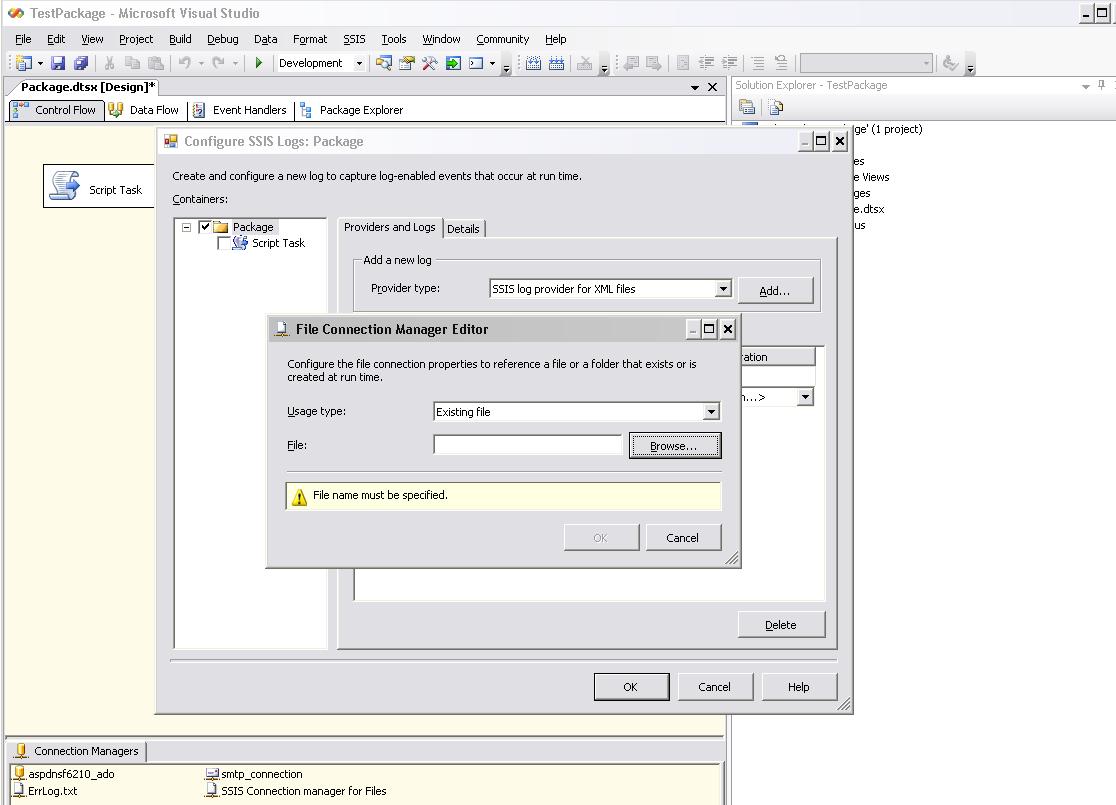Expand the Provider type combo box

tap(723, 289)
